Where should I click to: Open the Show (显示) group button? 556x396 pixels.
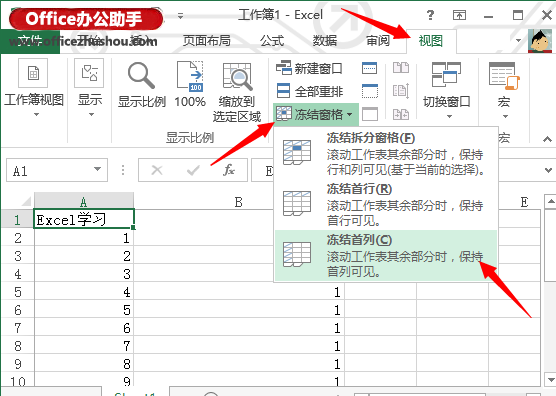coord(89,89)
